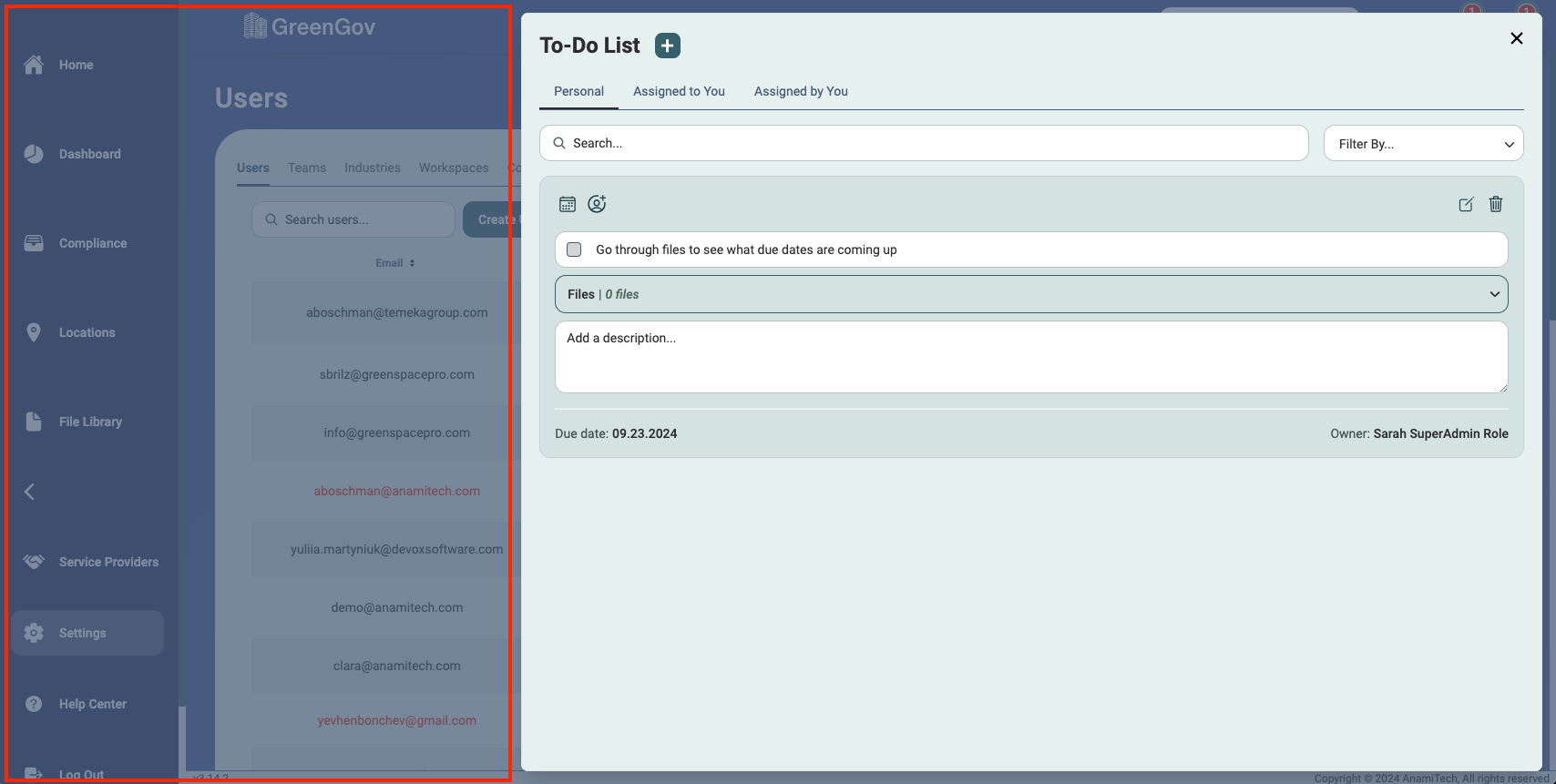This screenshot has height=784, width=1556.
Task: Edit the to-do item with pencil icon
Action: tap(1466, 204)
